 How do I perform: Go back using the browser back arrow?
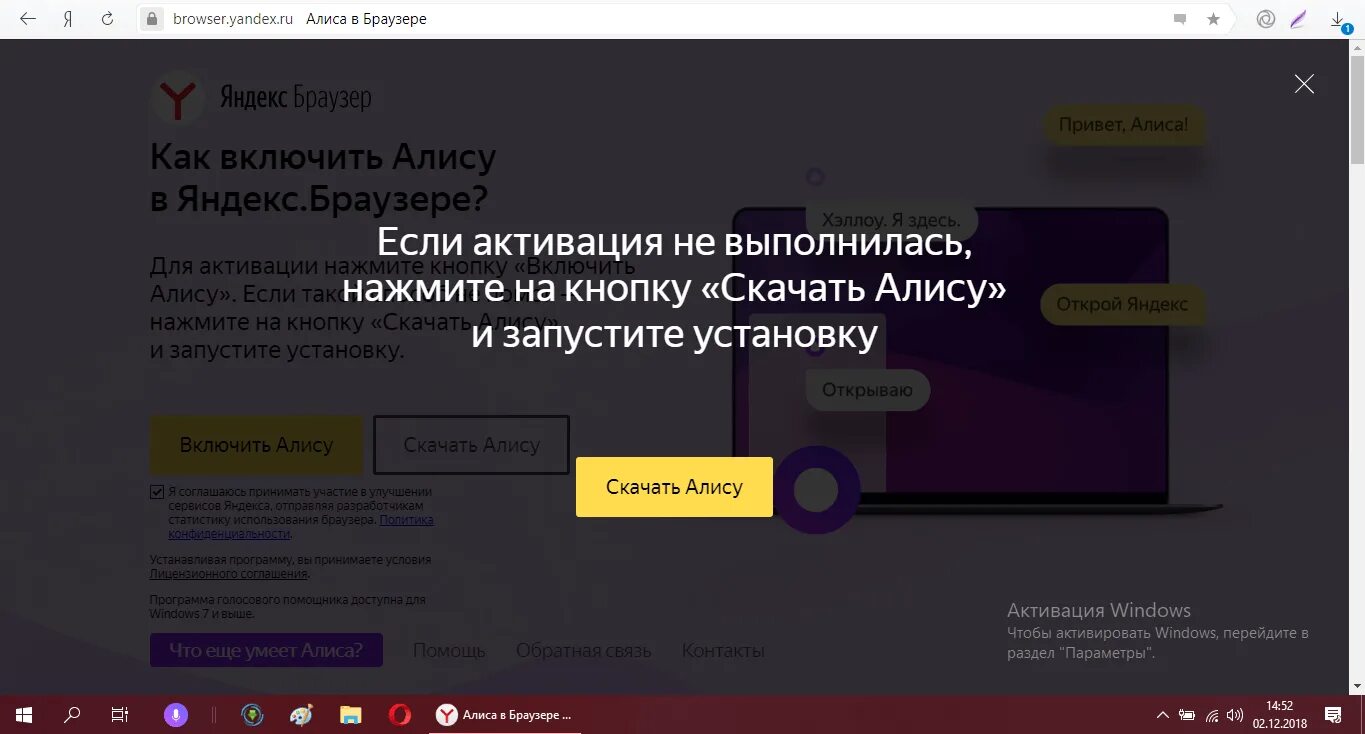coord(27,19)
